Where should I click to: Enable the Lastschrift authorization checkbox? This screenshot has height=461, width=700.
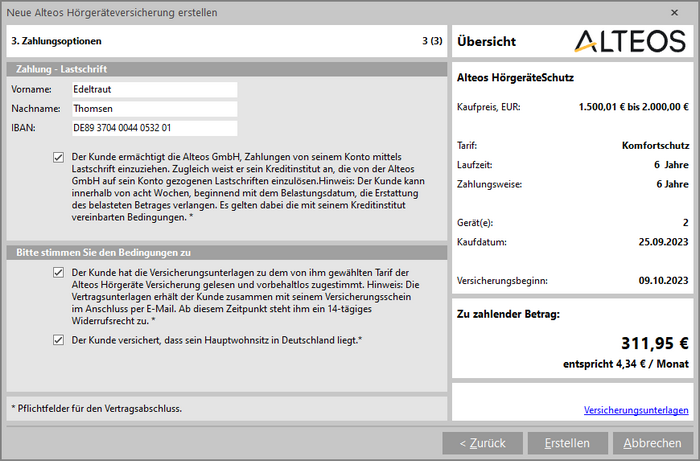60,157
